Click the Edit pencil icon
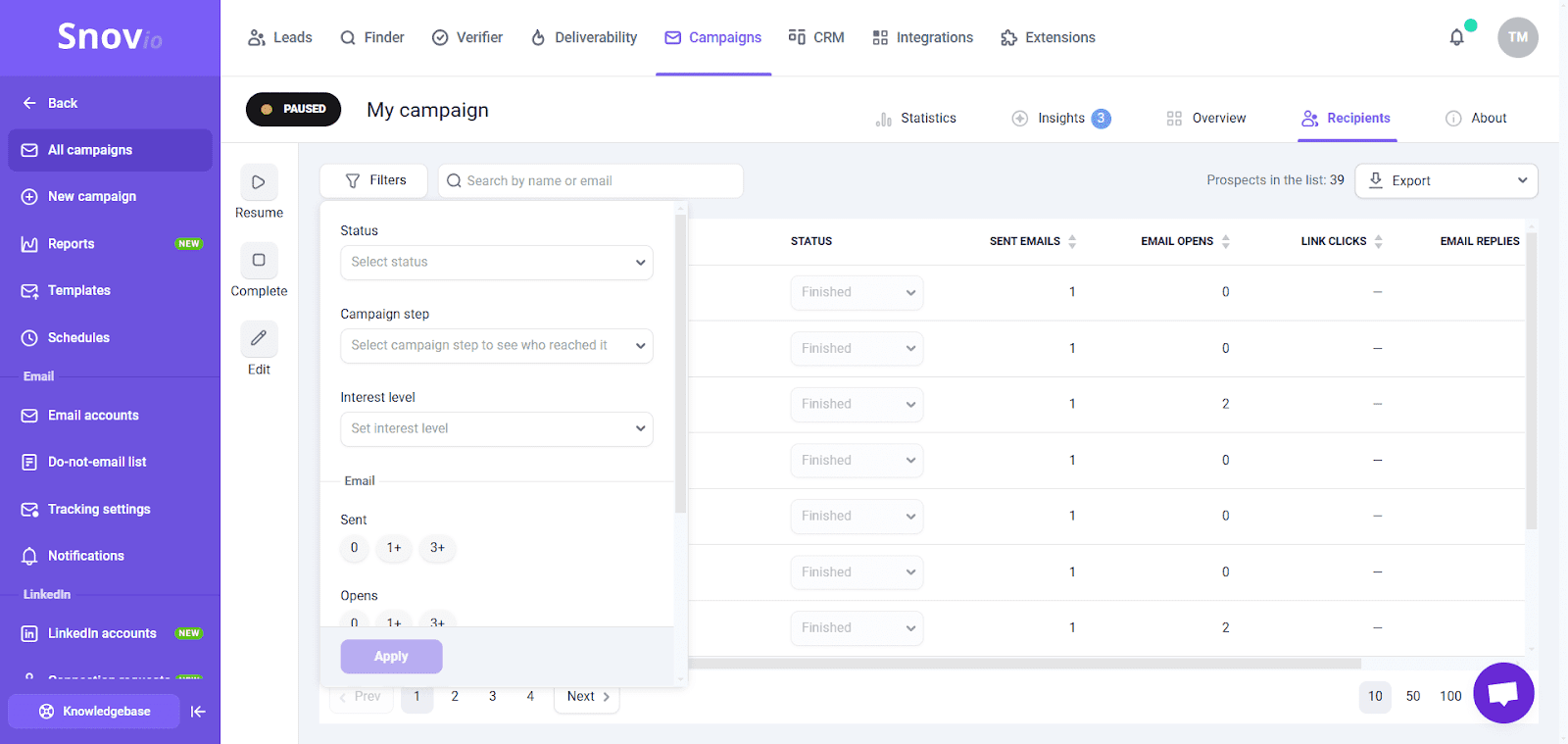This screenshot has width=1568, height=744. click(x=259, y=338)
